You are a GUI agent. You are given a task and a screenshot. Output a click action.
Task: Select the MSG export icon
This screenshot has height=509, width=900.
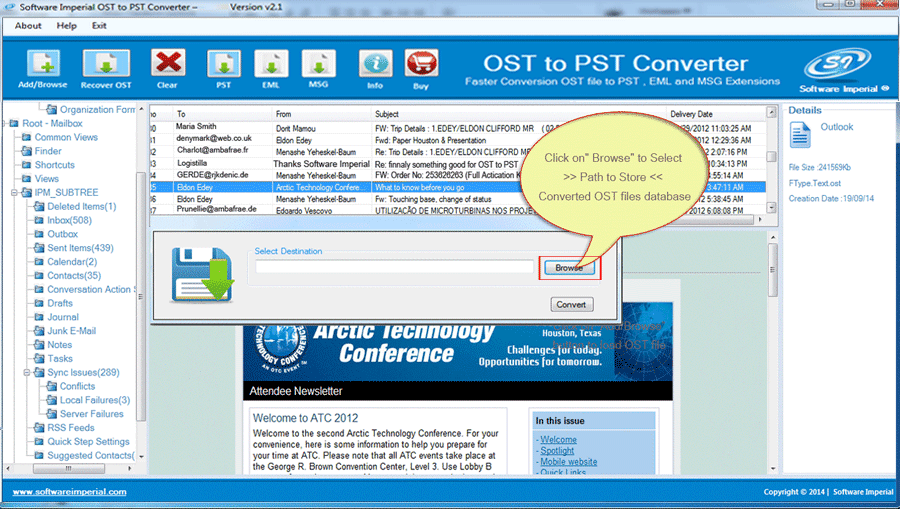319,64
